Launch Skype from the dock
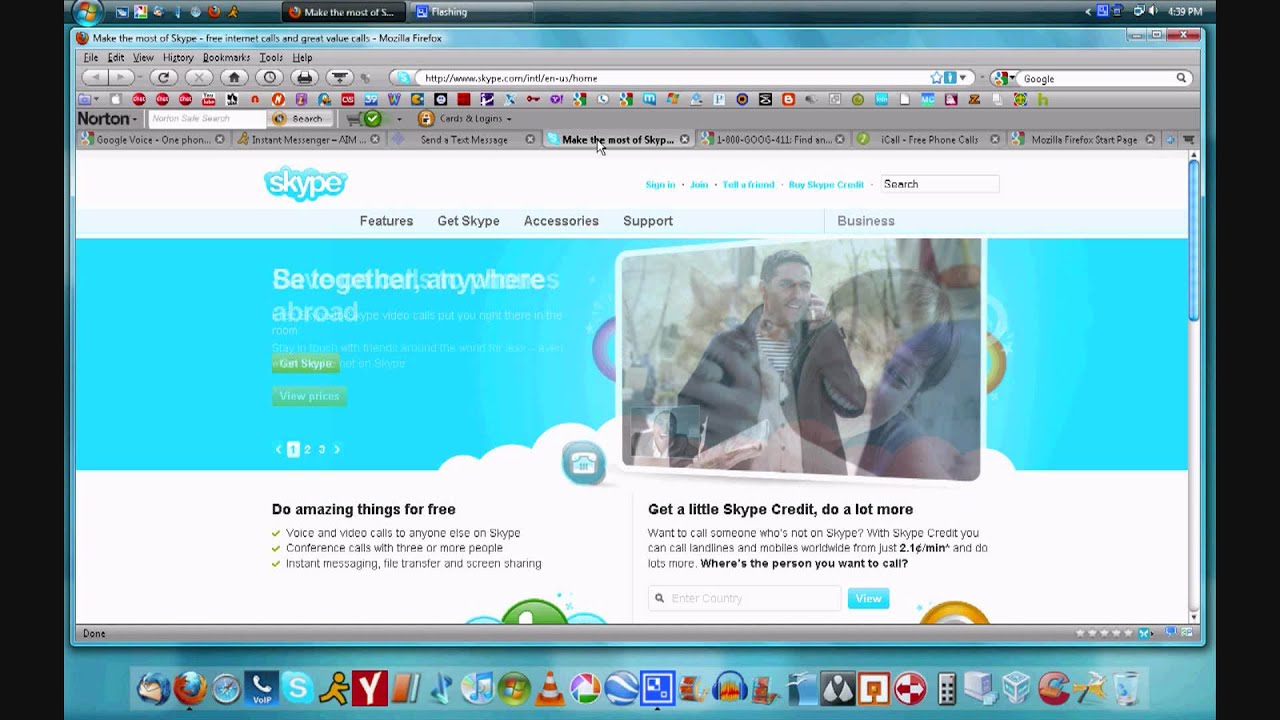The image size is (1280, 720). pos(297,688)
